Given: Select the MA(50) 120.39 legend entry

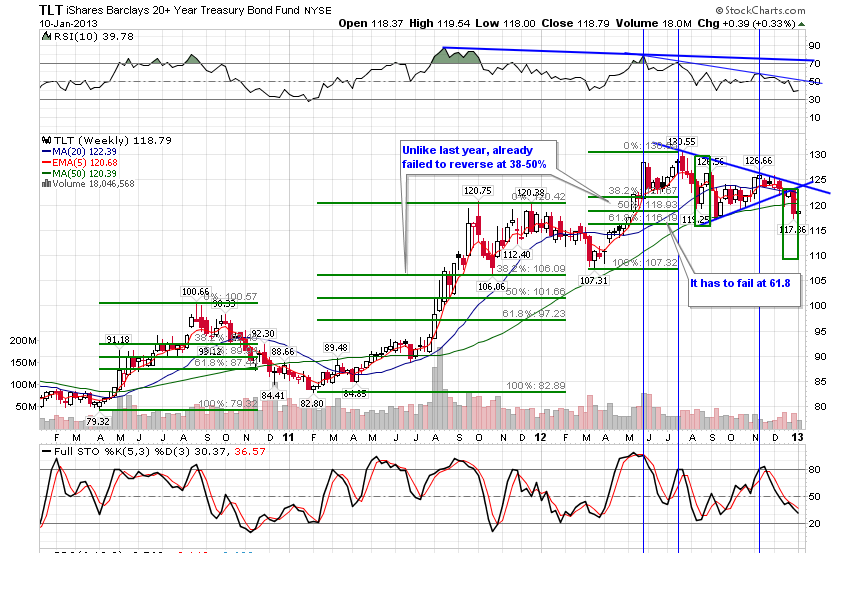Looking at the screenshot, I should [80, 173].
